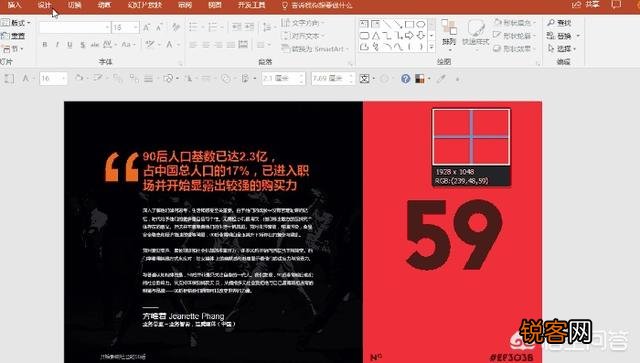
Task: Switch to the 动画 Animations tab
Action: pos(104,5)
